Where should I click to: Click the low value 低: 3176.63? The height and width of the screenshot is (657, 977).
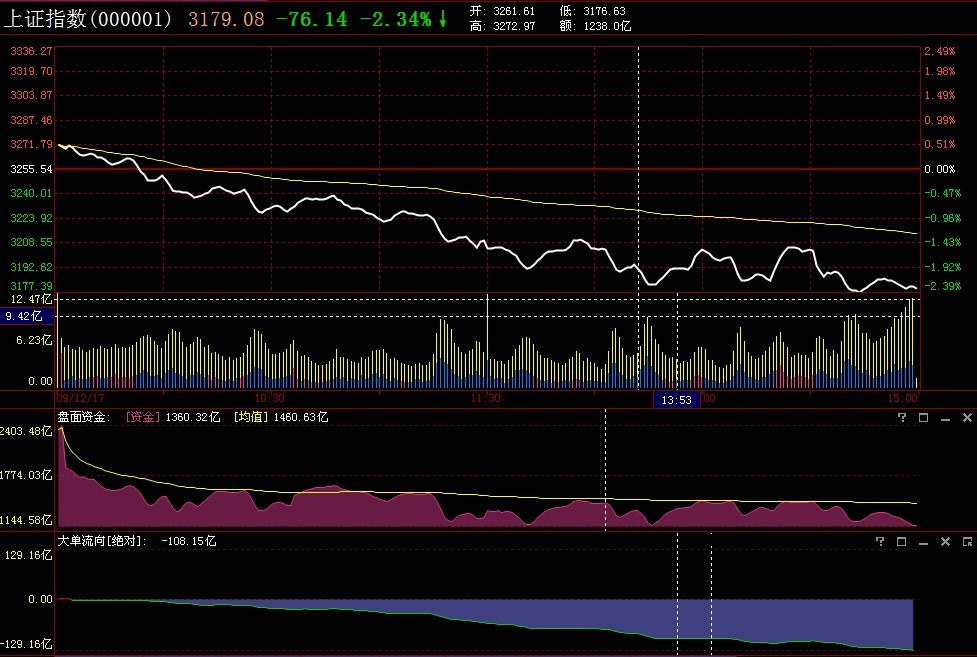(x=593, y=11)
